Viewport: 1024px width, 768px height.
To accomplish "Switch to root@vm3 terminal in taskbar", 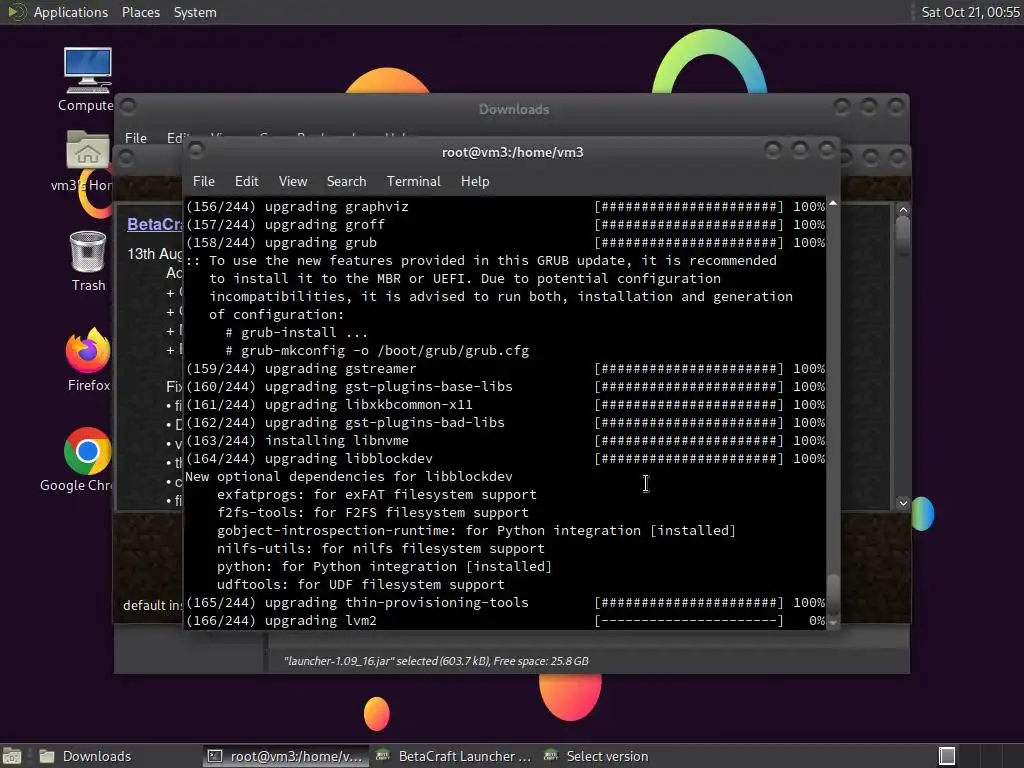I will (x=285, y=756).
